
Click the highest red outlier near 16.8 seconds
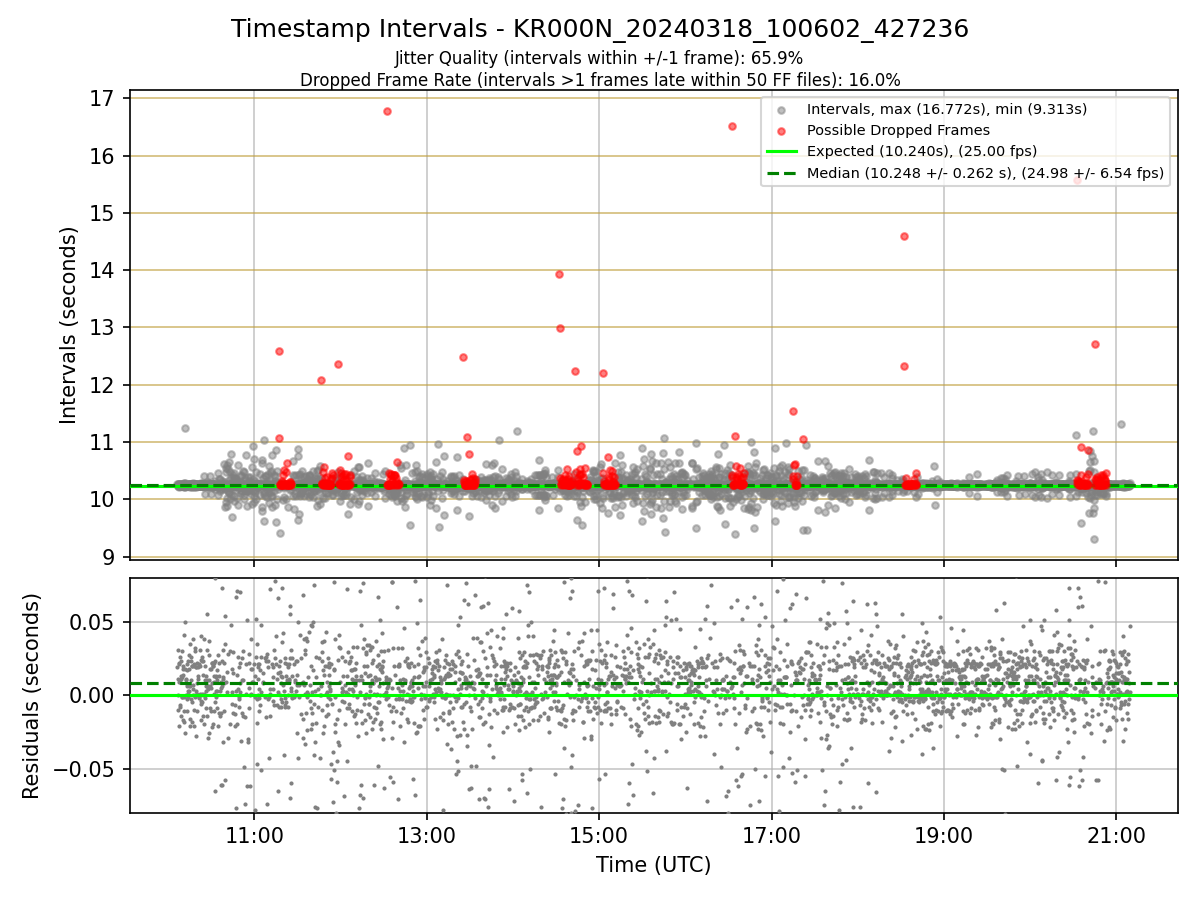[x=387, y=111]
